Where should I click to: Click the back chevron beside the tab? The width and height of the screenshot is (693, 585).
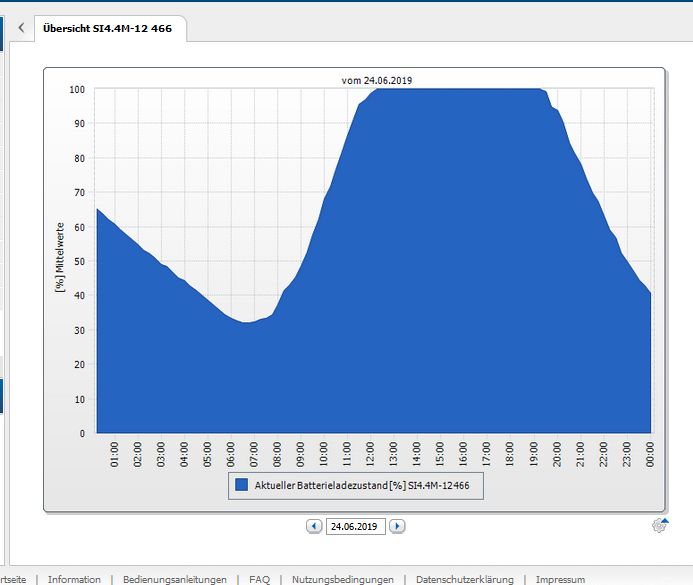(x=21, y=28)
